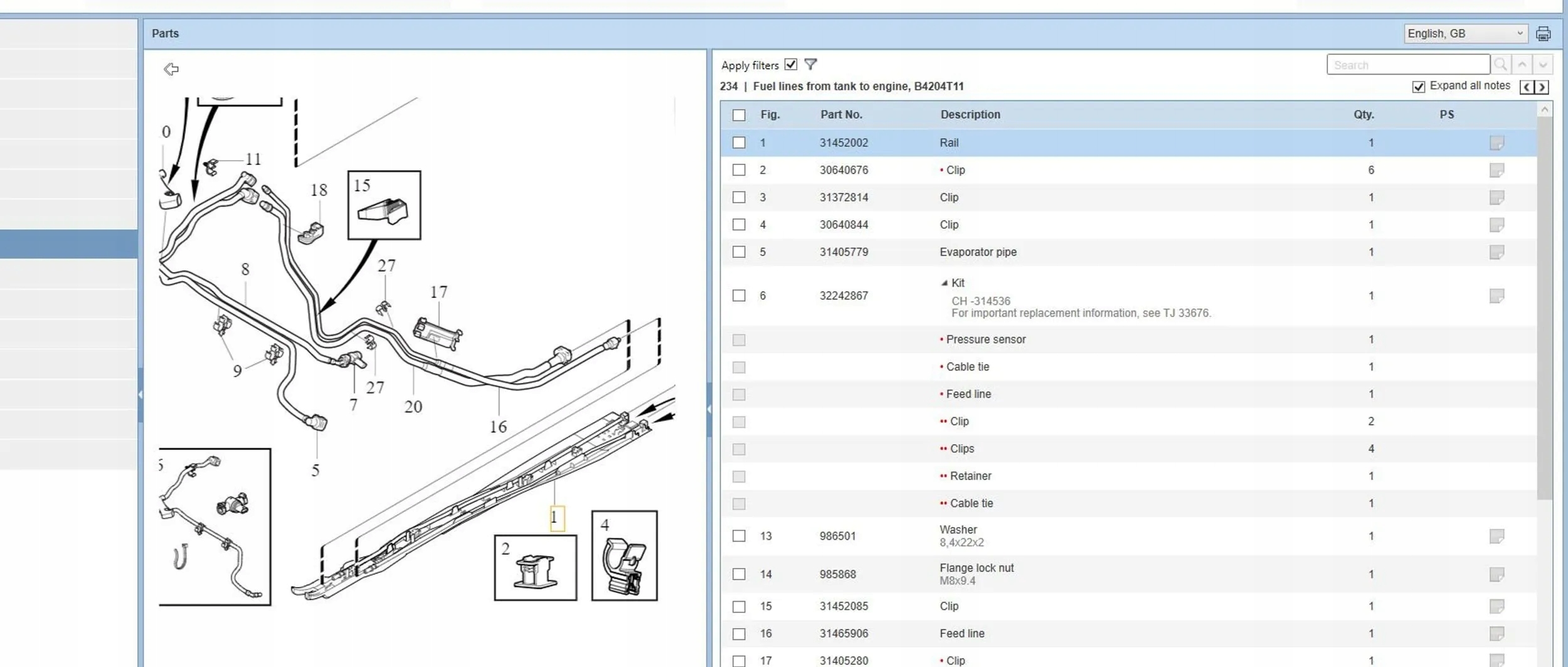The height and width of the screenshot is (667, 1568).
Task: Tick the checkbox for Kit 32242867
Action: coord(739,296)
